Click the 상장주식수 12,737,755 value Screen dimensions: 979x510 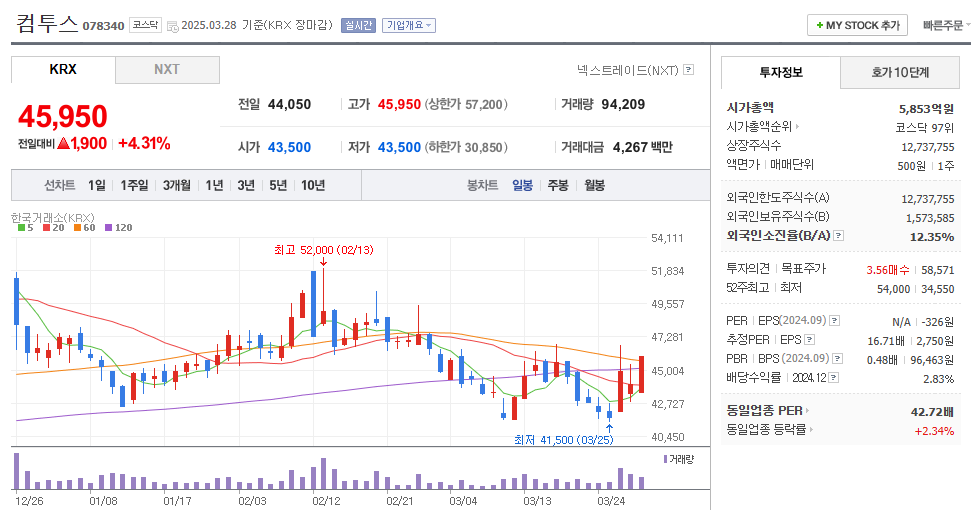928,147
